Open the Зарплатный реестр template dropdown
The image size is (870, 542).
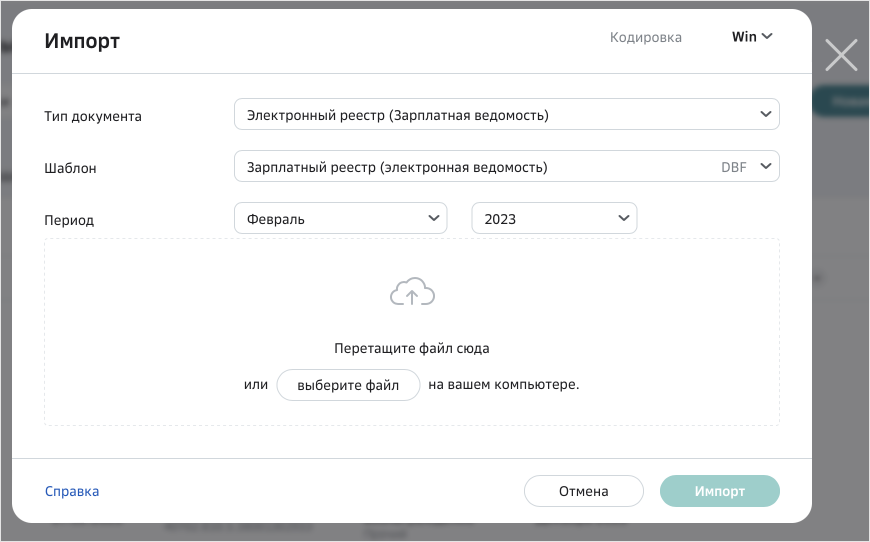(480, 167)
